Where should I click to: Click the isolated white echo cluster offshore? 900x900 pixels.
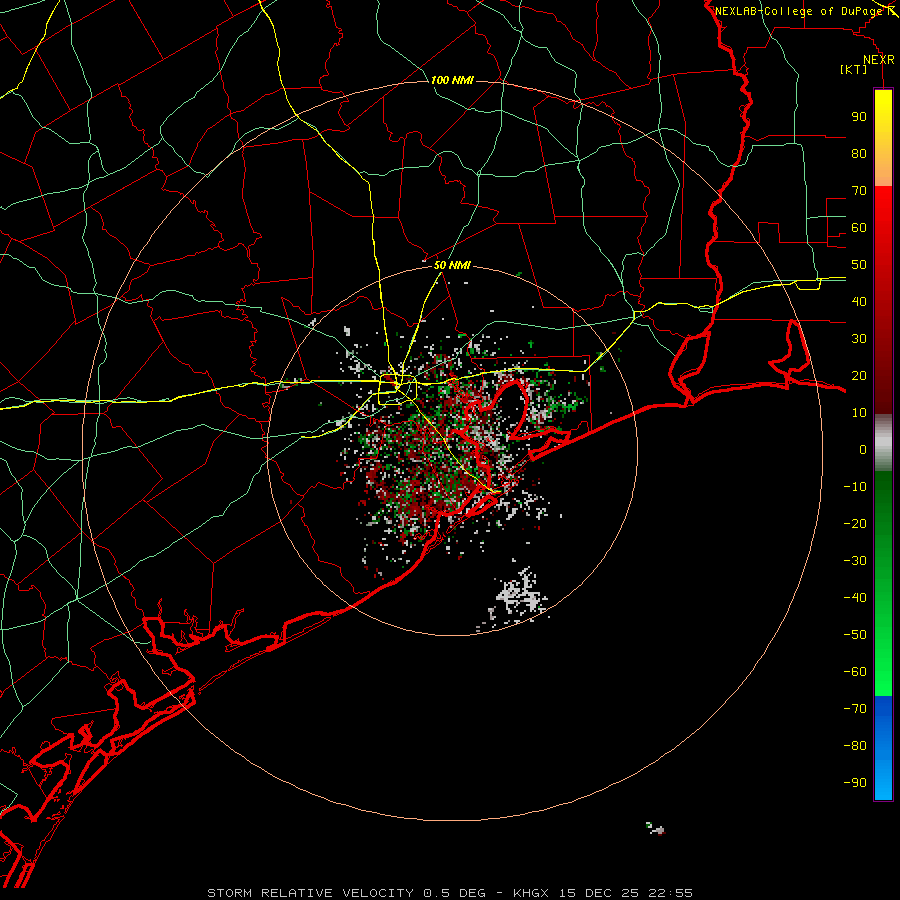point(518,596)
